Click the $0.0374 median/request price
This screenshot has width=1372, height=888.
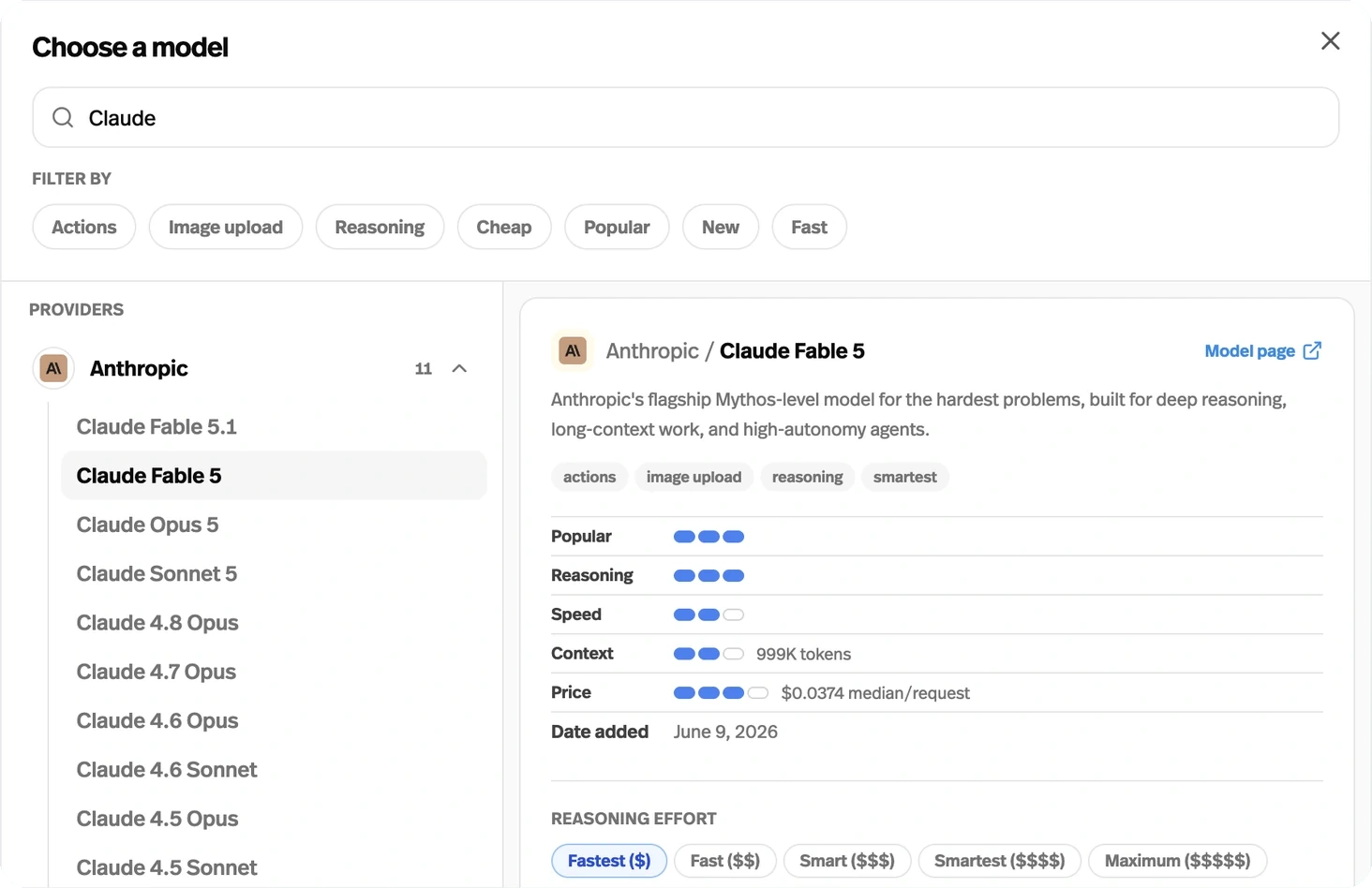(x=875, y=693)
